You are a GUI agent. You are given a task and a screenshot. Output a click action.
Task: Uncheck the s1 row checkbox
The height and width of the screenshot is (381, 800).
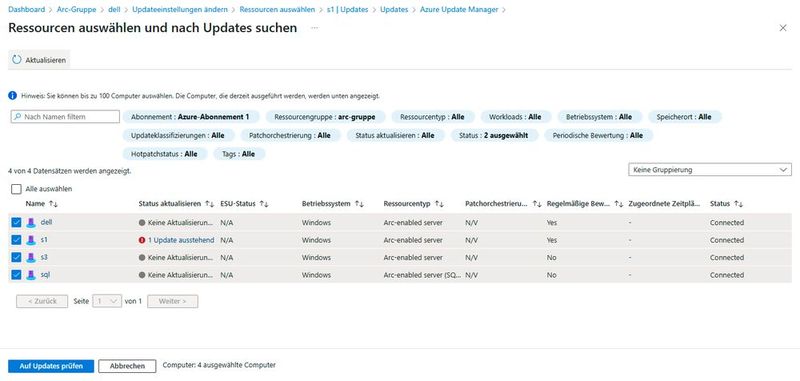pos(16,240)
